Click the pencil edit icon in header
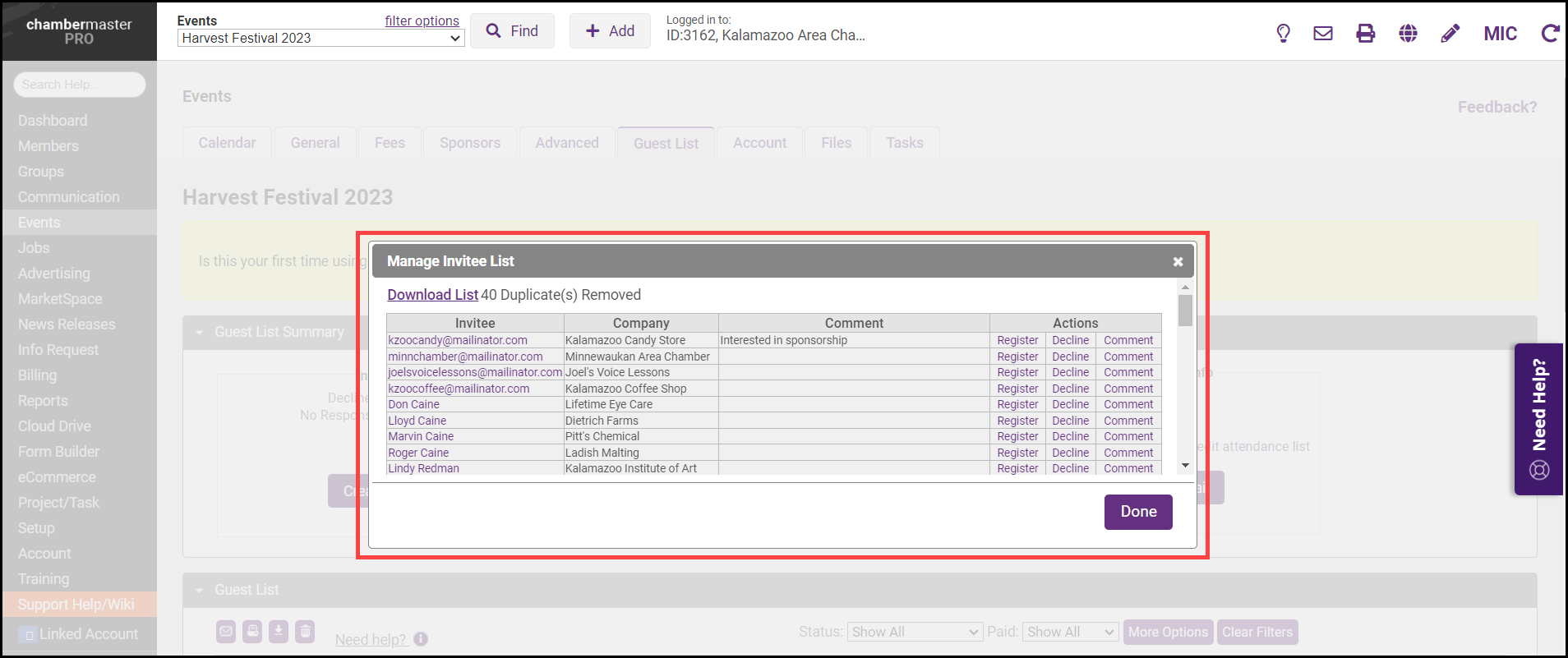Viewport: 1568px width, 658px height. (1450, 33)
